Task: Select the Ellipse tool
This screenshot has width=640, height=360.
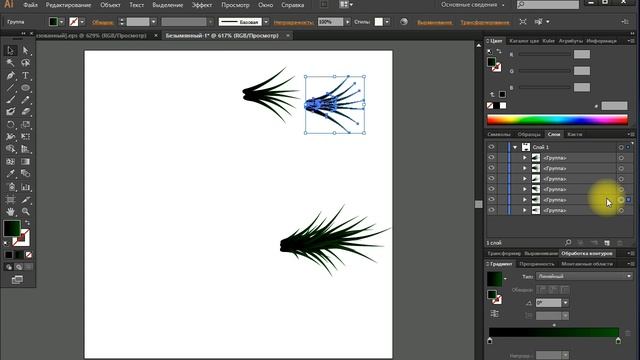Action: click(25, 88)
